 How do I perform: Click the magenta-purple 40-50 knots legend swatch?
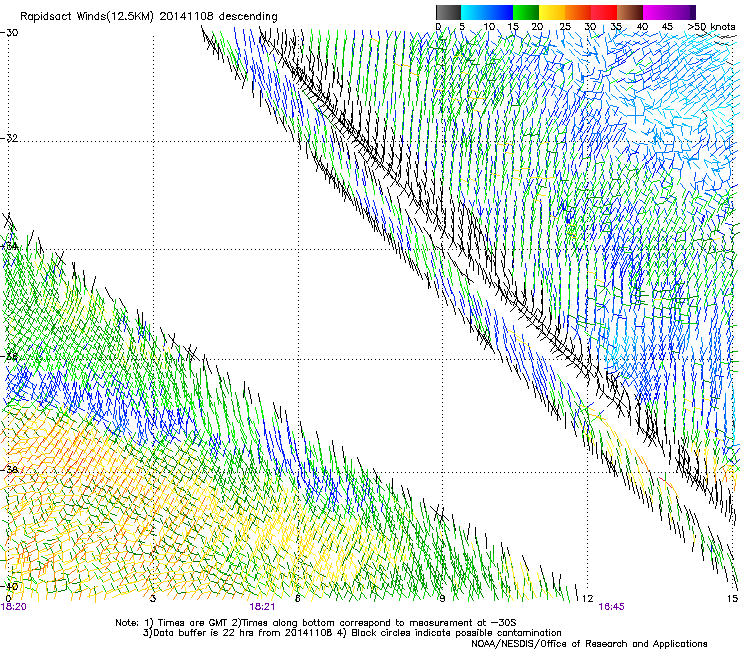[x=669, y=12]
